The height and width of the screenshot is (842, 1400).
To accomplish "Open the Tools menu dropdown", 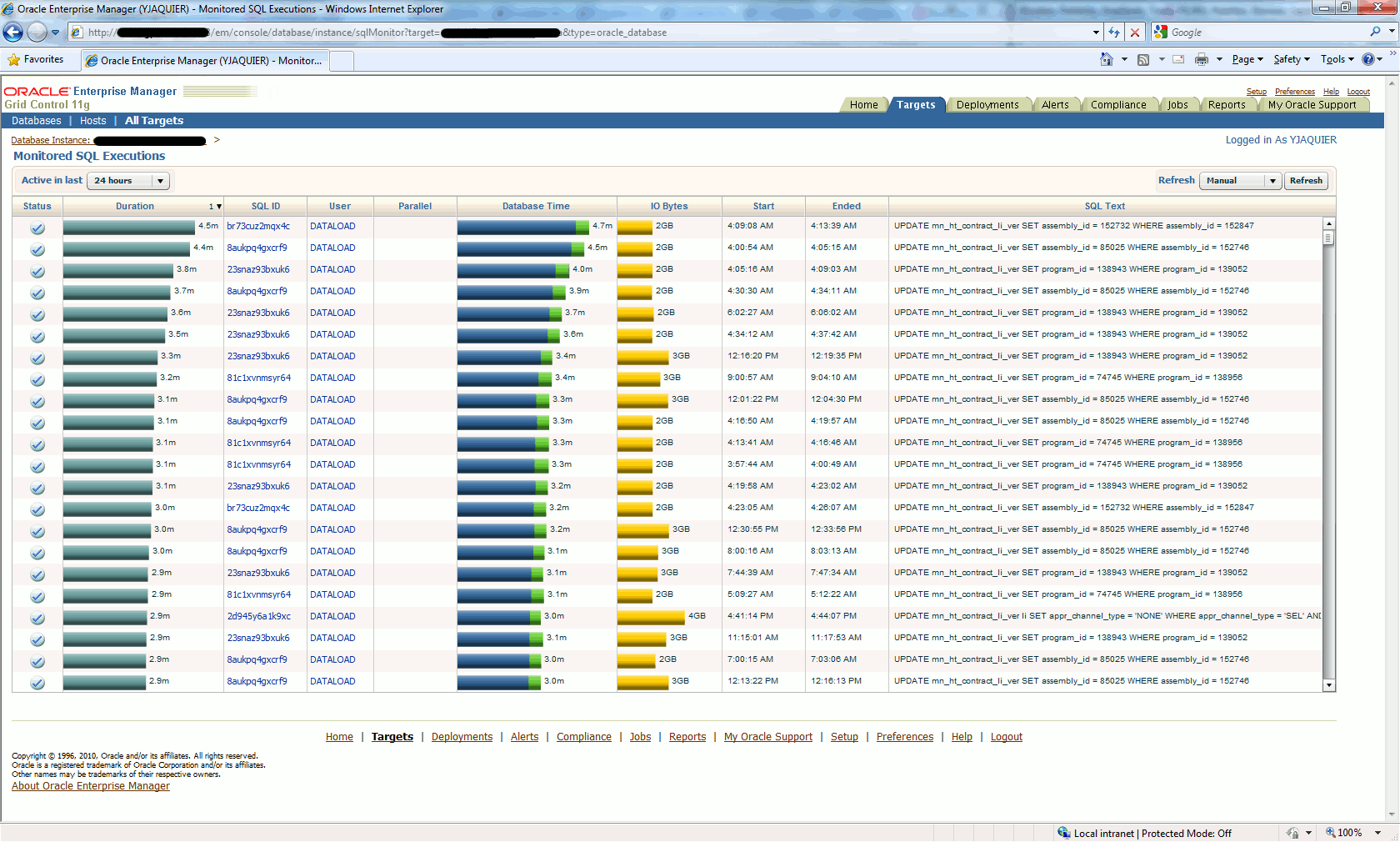I will (x=1337, y=59).
